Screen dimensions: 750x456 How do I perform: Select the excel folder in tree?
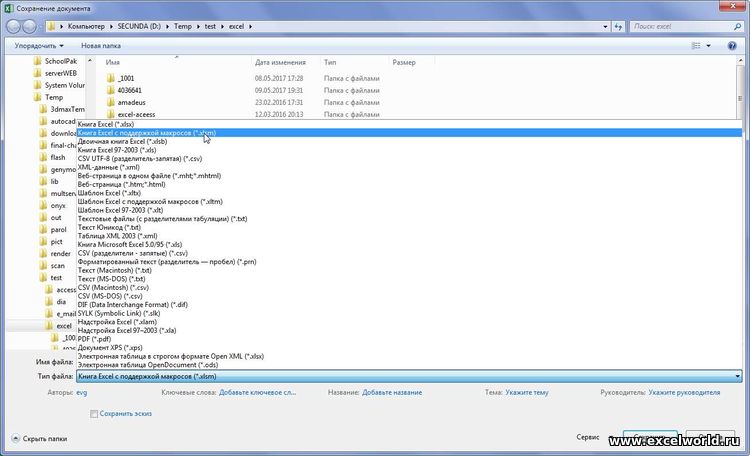pos(64,326)
